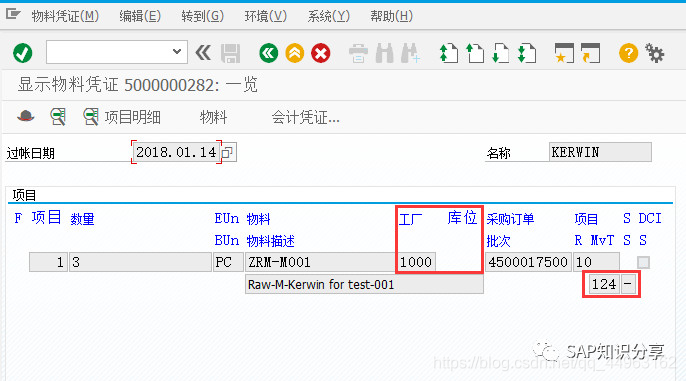
Task: Click PO item cell 10
Action: (x=596, y=262)
